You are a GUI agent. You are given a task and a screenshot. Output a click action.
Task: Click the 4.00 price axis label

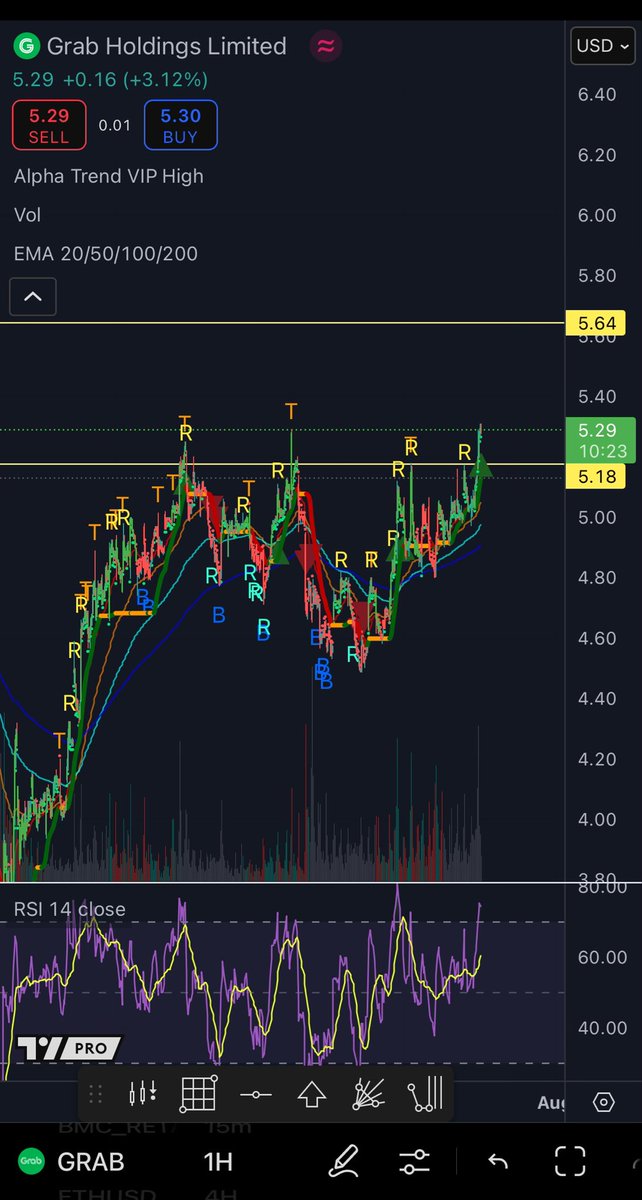596,819
